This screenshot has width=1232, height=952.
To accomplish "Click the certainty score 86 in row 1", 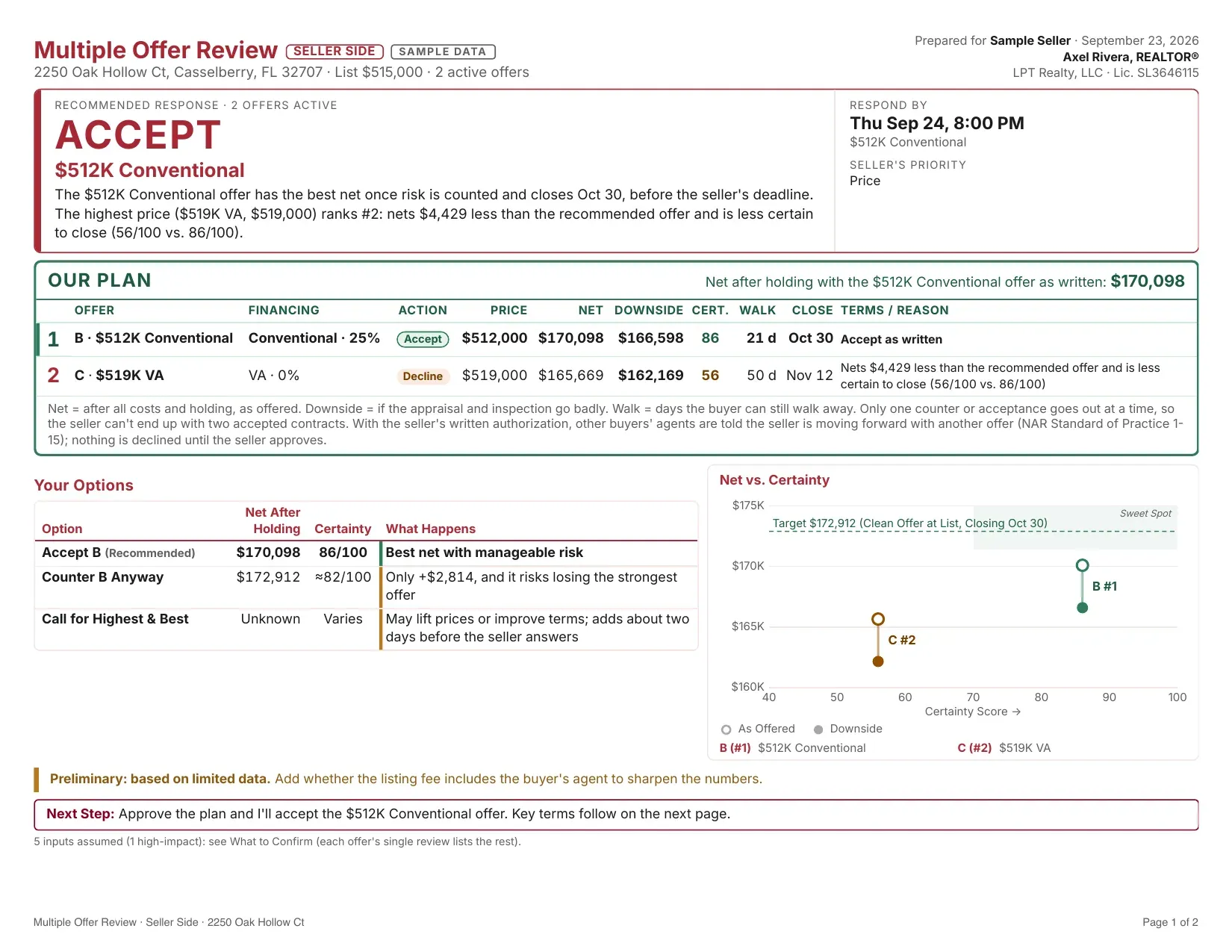I will [x=710, y=338].
